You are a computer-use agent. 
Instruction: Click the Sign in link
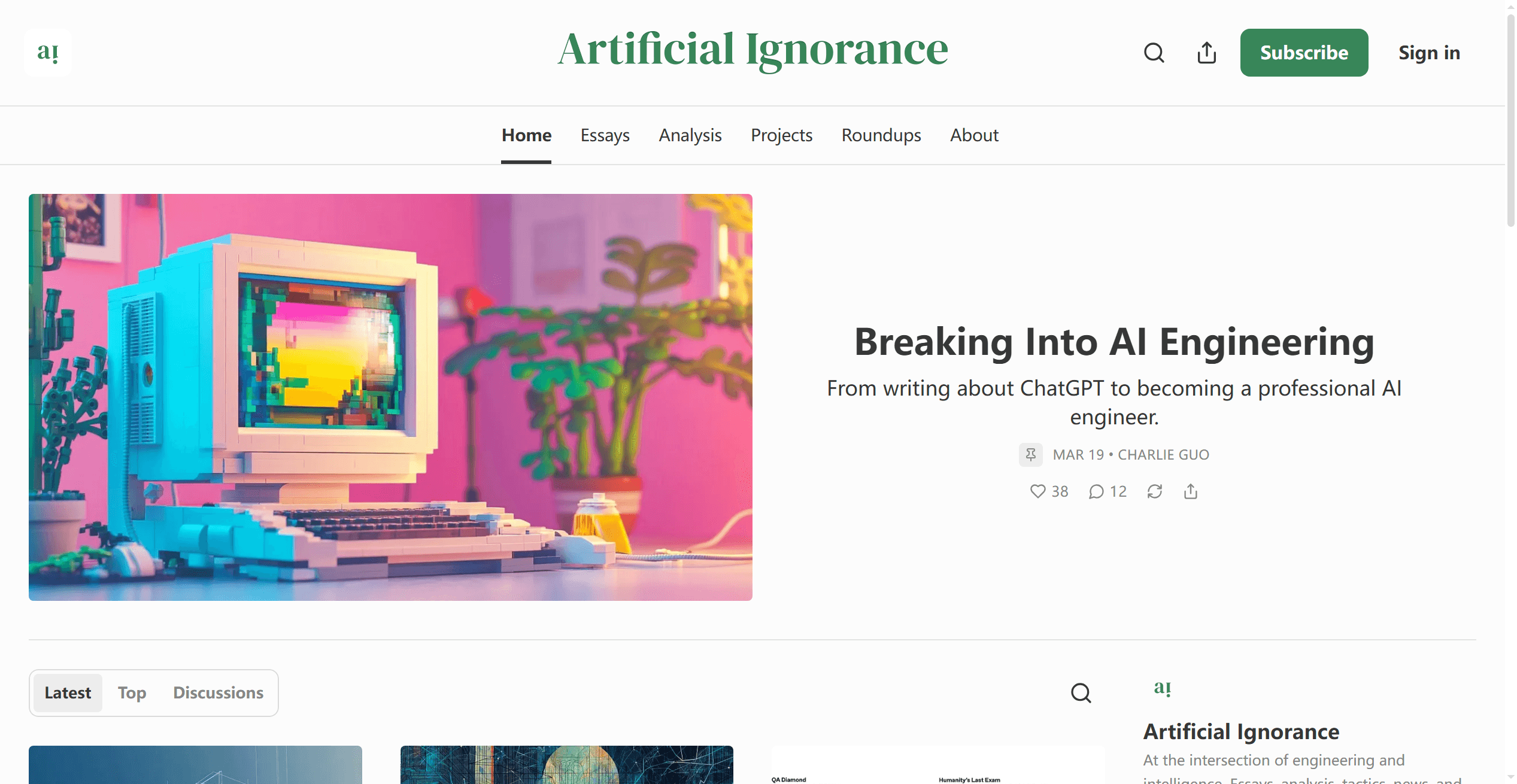coord(1429,53)
